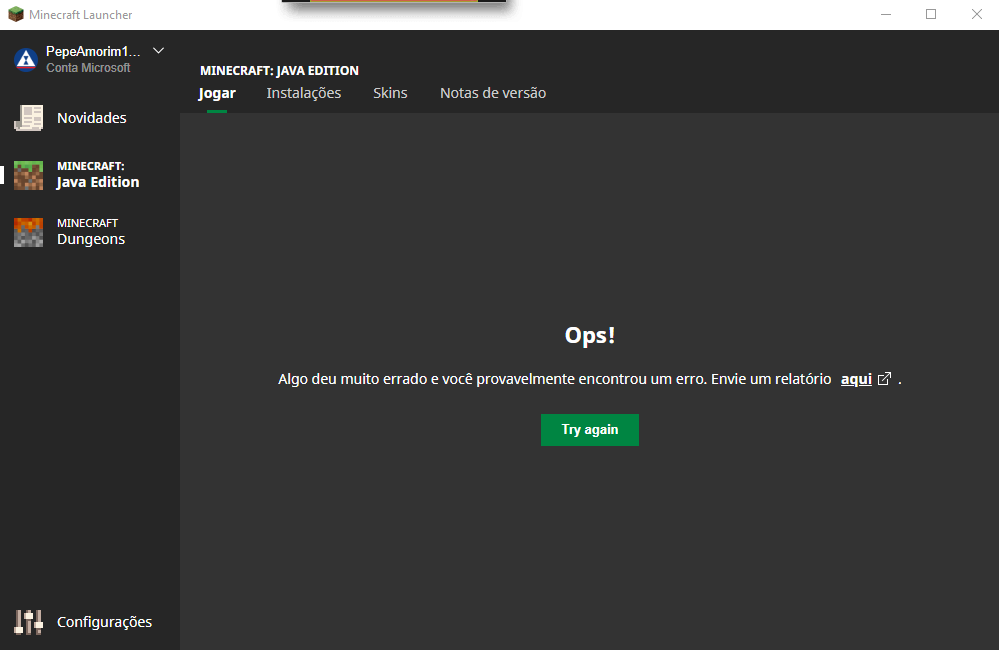Click the Configurações label
The image size is (999, 650).
pyautogui.click(x=104, y=622)
